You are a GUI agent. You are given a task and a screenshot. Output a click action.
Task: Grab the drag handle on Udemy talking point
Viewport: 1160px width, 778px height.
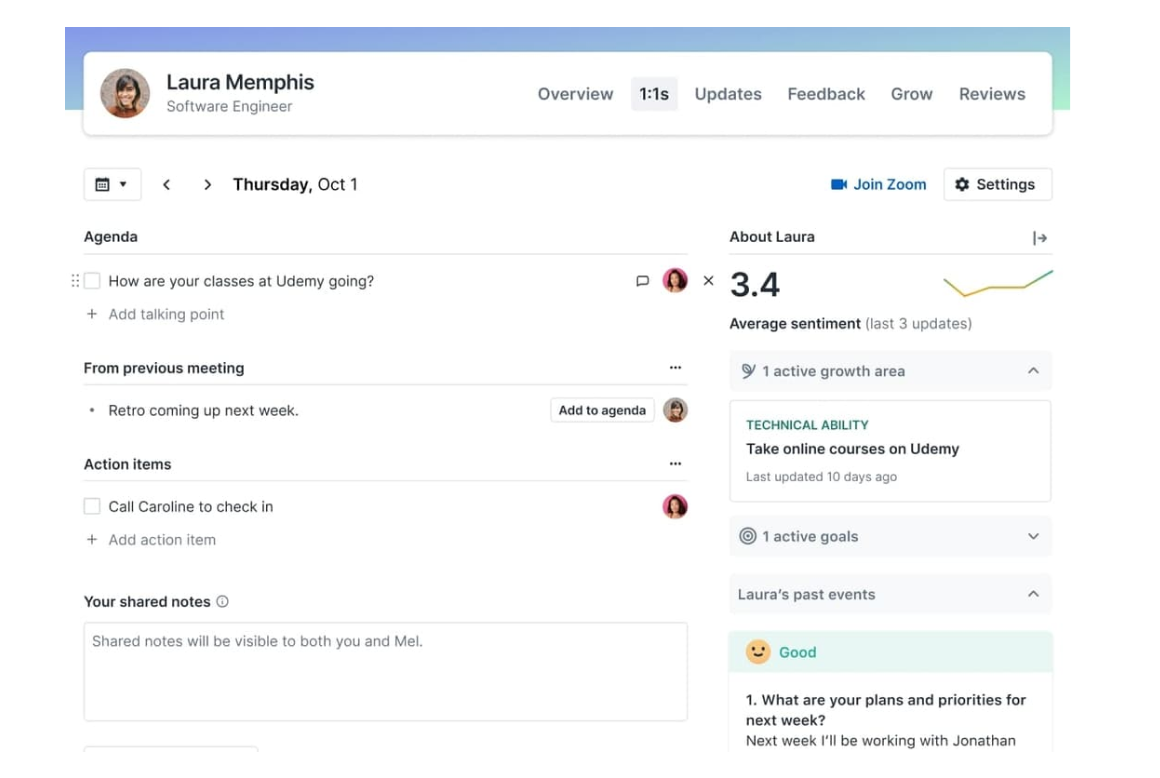pyautogui.click(x=75, y=281)
